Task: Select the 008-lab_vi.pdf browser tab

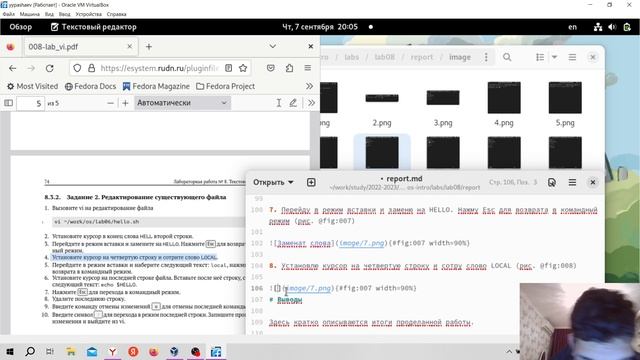Action: [80, 47]
